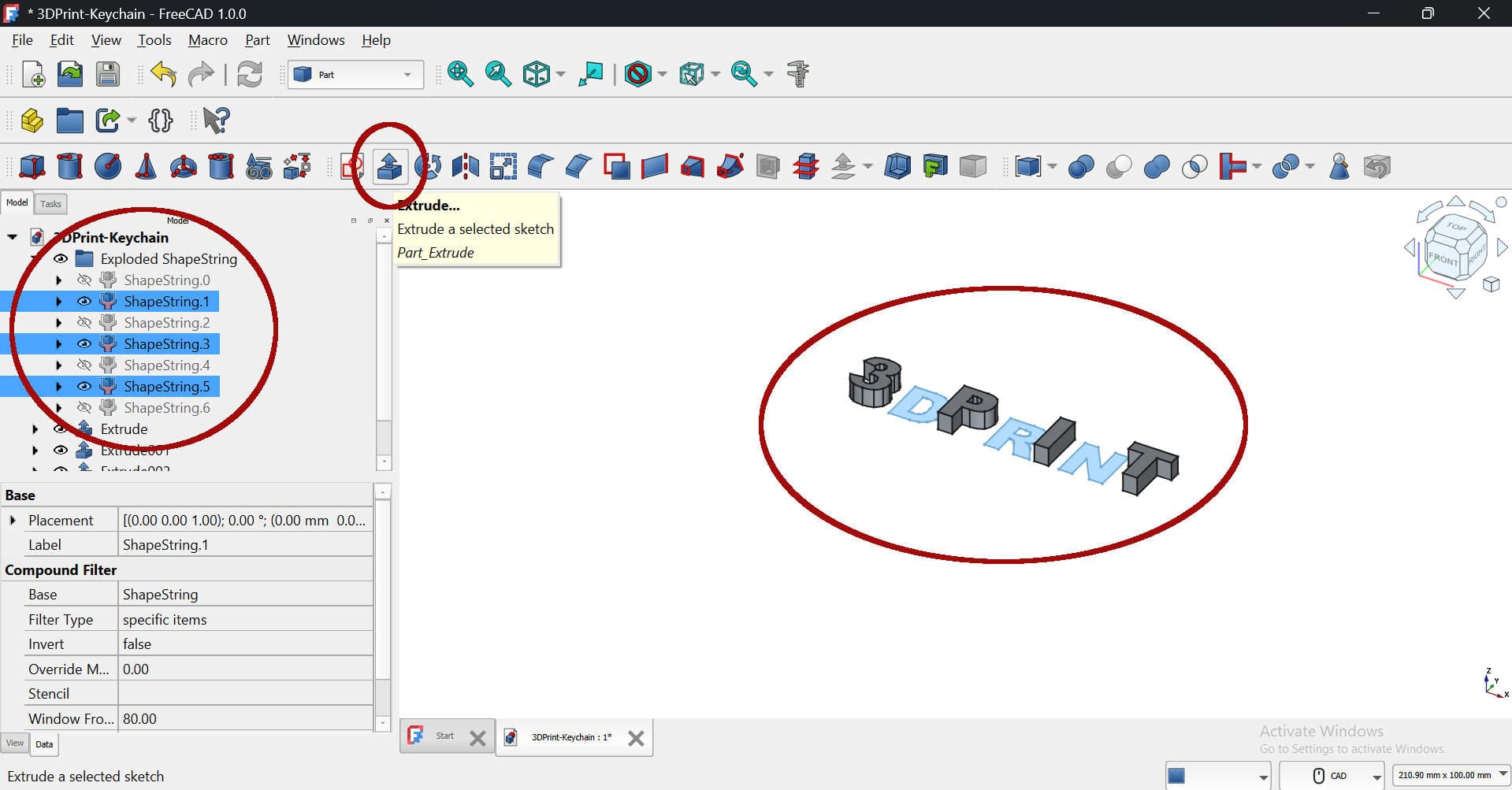Expand the ShapeString.0 tree node
This screenshot has height=790, width=1512.
[58, 280]
